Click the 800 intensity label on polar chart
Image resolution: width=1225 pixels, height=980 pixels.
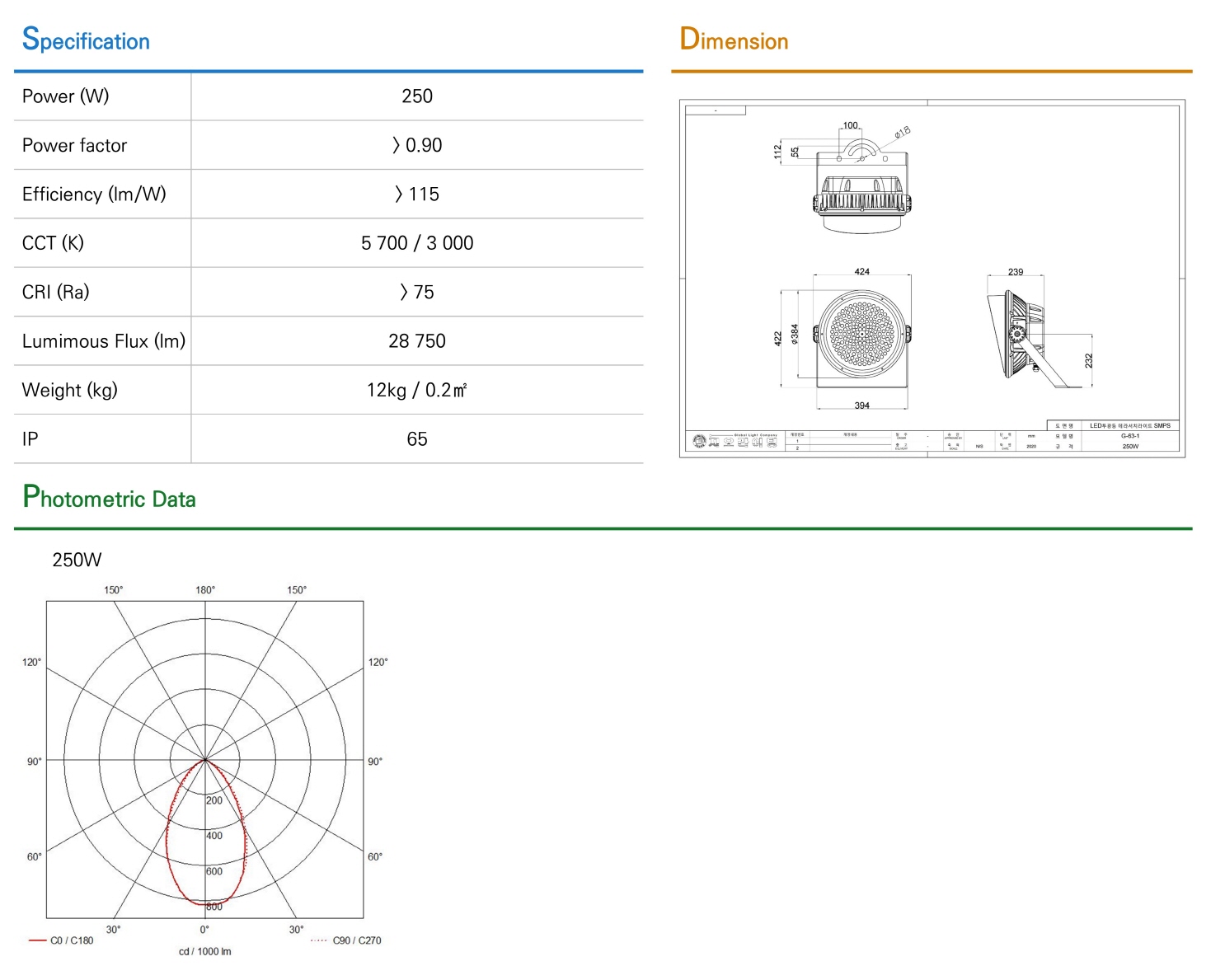[214, 907]
